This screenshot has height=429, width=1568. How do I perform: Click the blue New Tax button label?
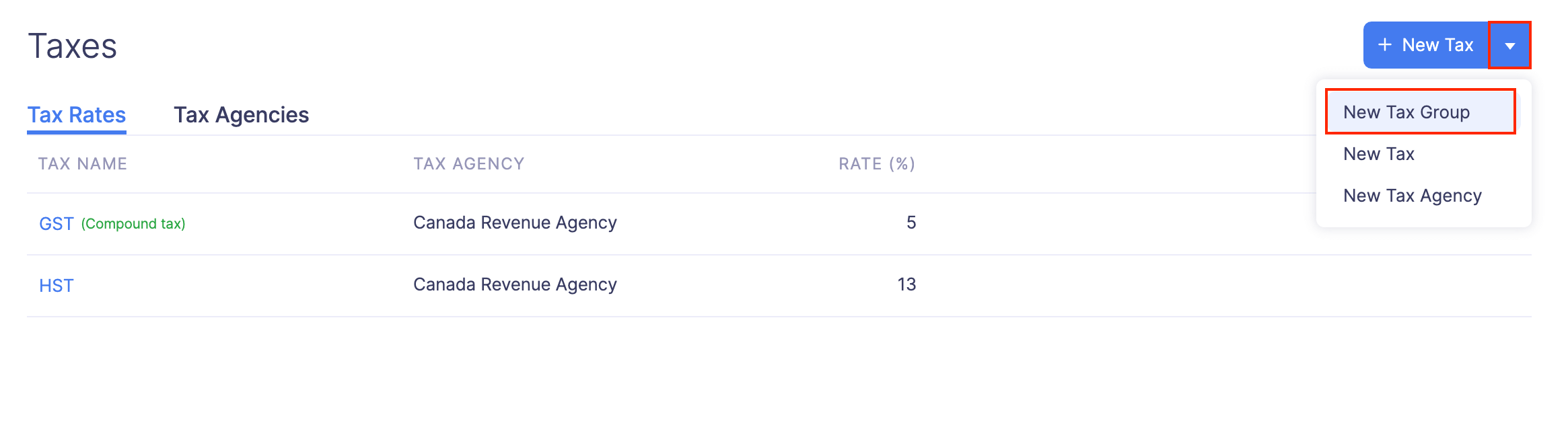click(1437, 45)
